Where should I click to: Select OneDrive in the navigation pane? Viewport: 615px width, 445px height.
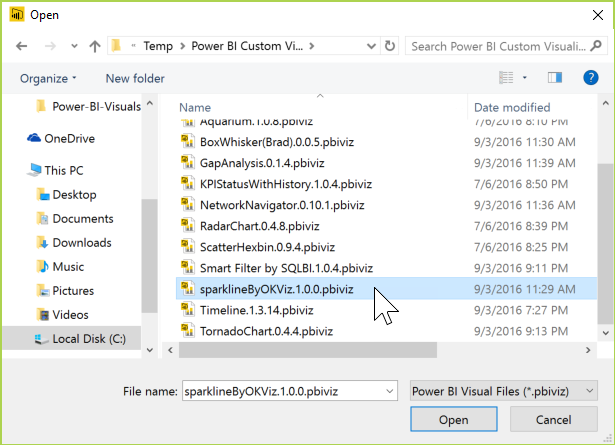click(61, 138)
